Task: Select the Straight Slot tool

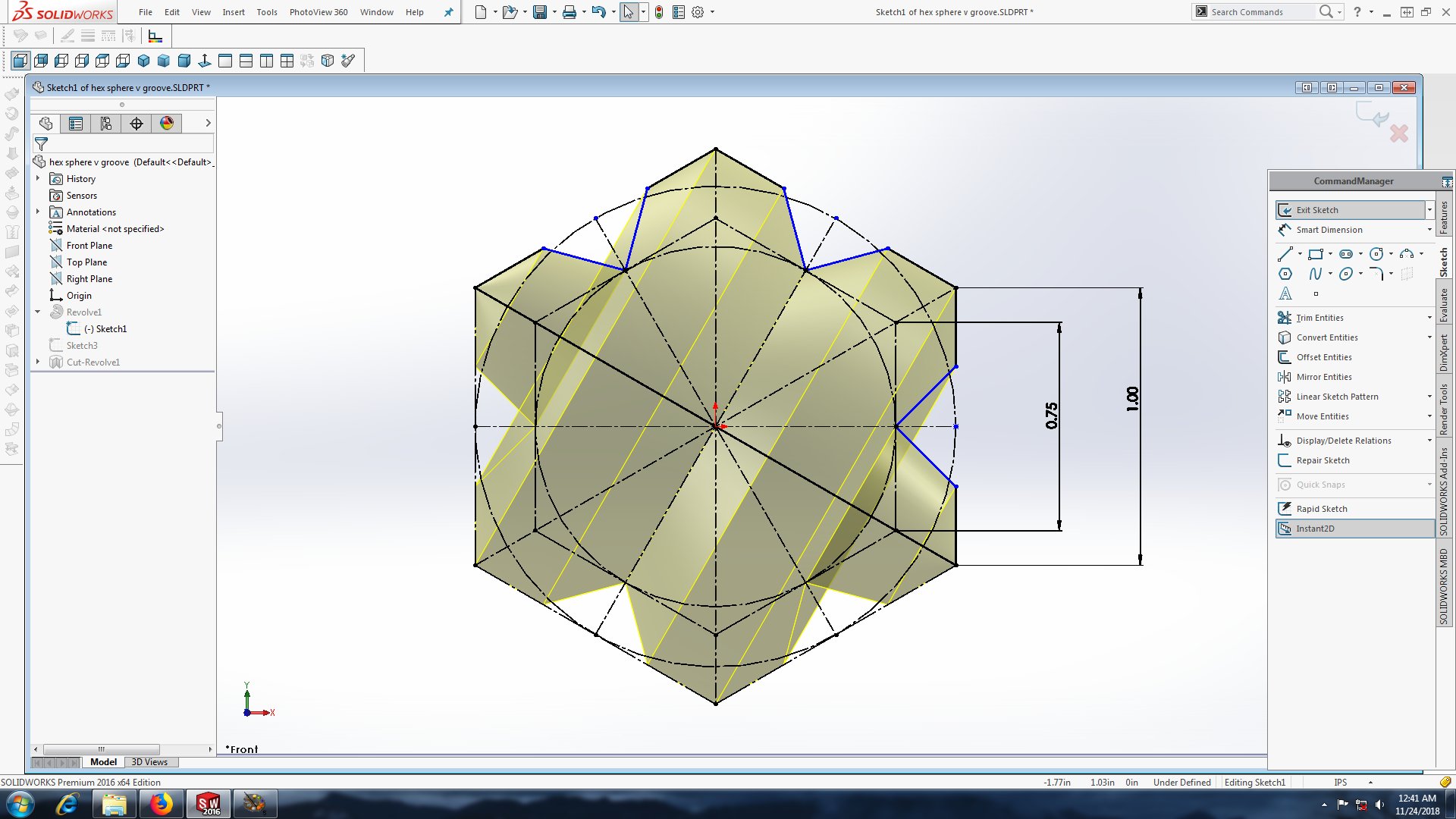Action: [1346, 254]
